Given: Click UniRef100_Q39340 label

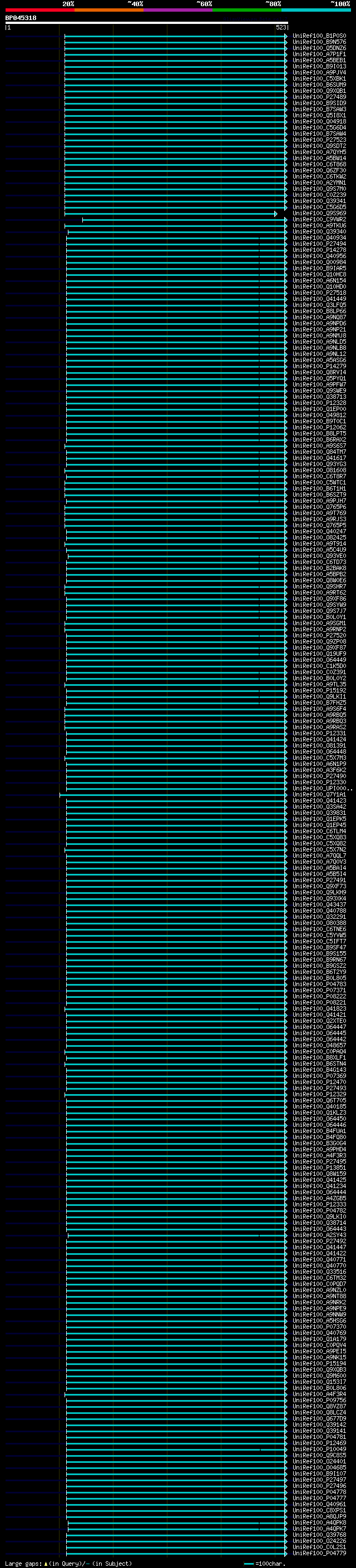Looking at the screenshot, I should 319,232.
